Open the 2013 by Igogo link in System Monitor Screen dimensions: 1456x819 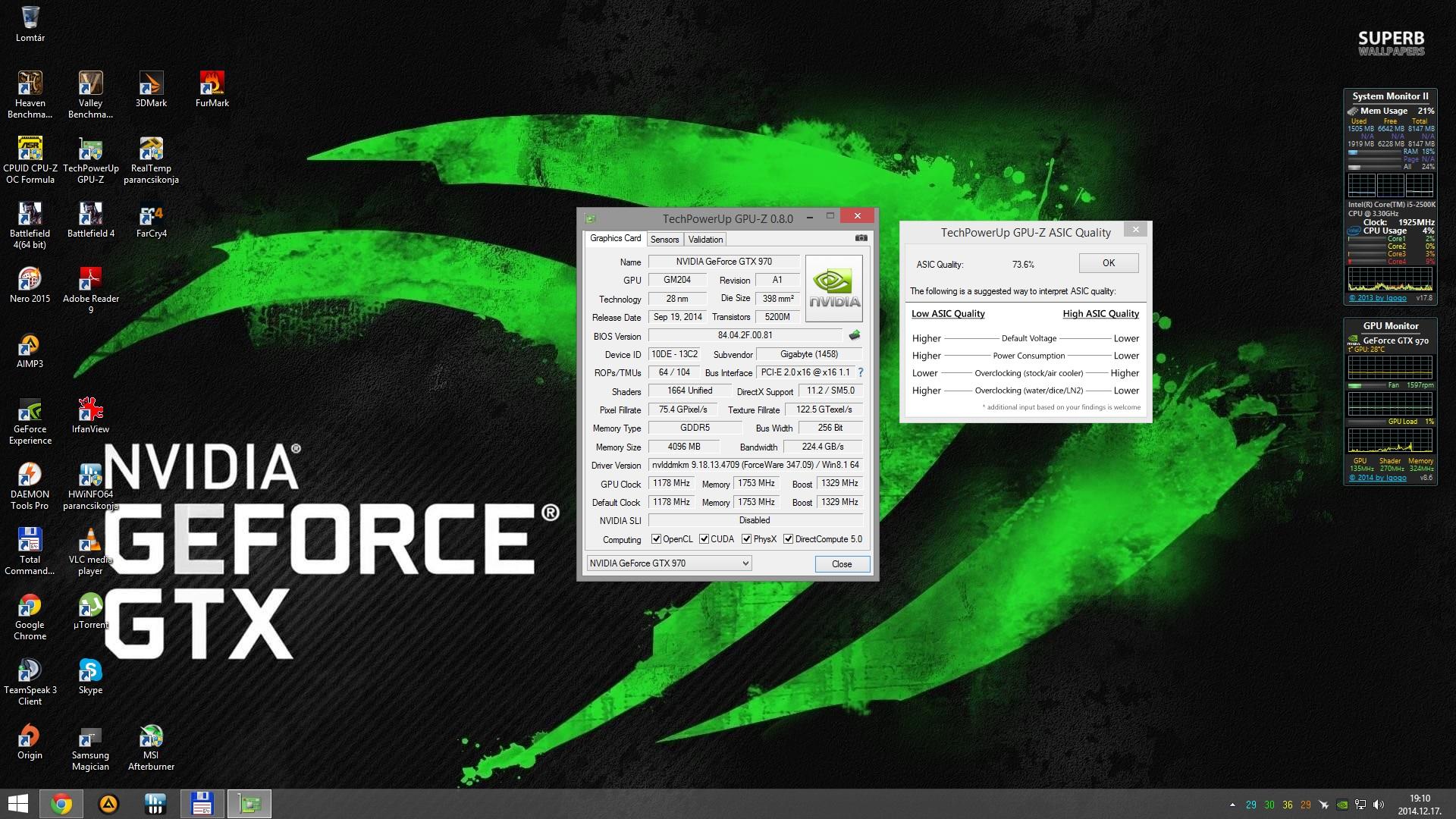coord(1377,298)
